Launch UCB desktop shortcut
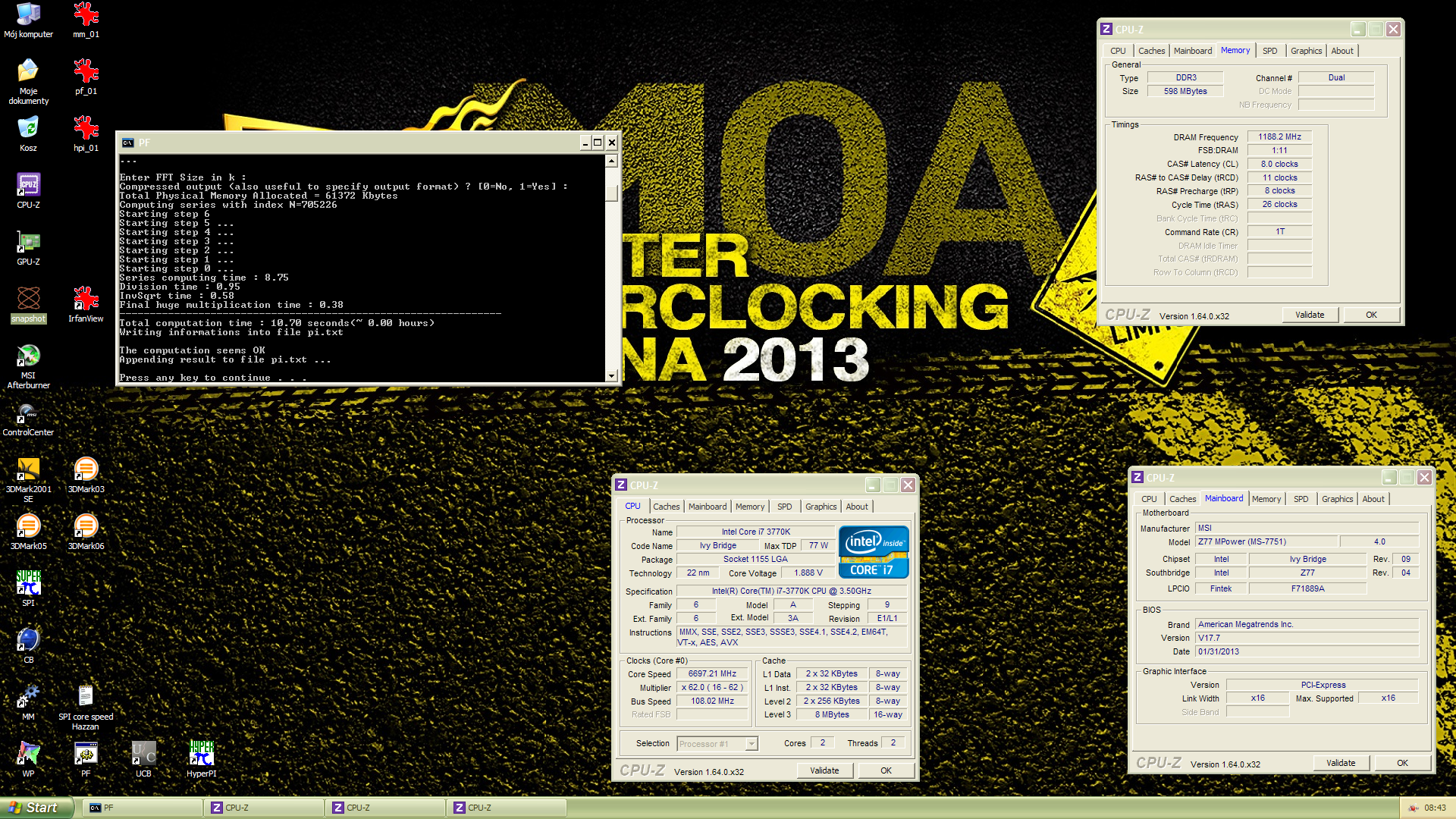 point(143,760)
